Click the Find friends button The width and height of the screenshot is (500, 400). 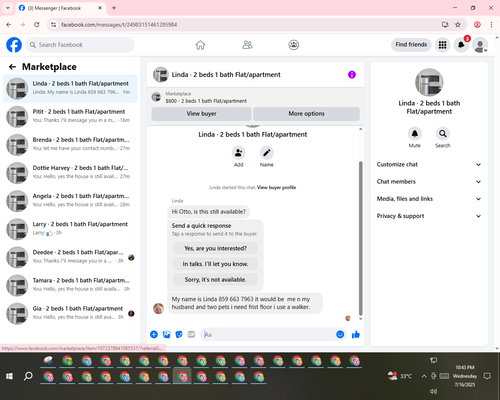tap(411, 45)
